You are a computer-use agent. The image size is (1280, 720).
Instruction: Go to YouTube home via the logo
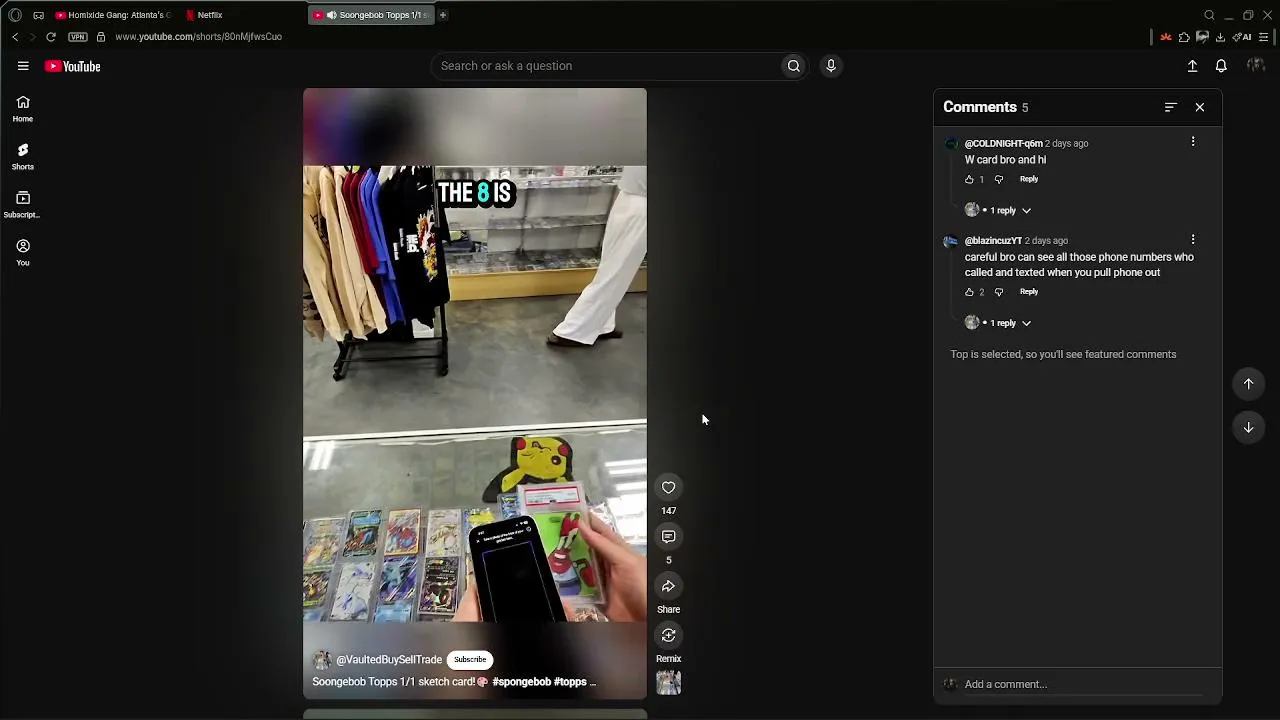pyautogui.click(x=73, y=66)
